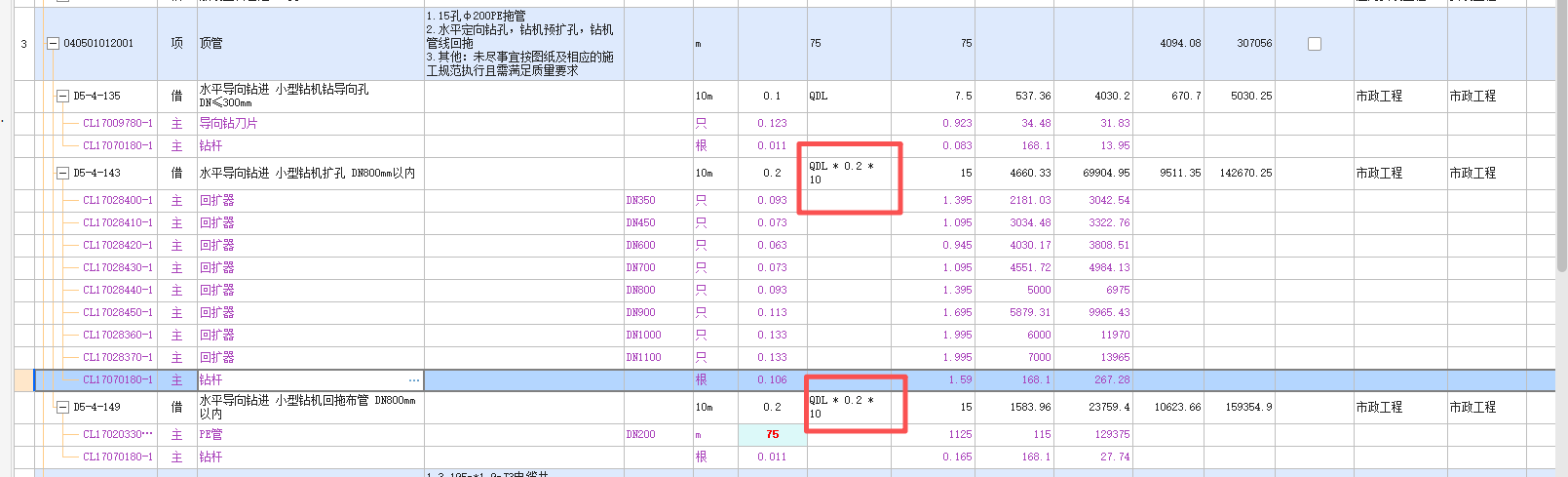
Task: Click the composite price 23759.4
Action: [x=1109, y=408]
